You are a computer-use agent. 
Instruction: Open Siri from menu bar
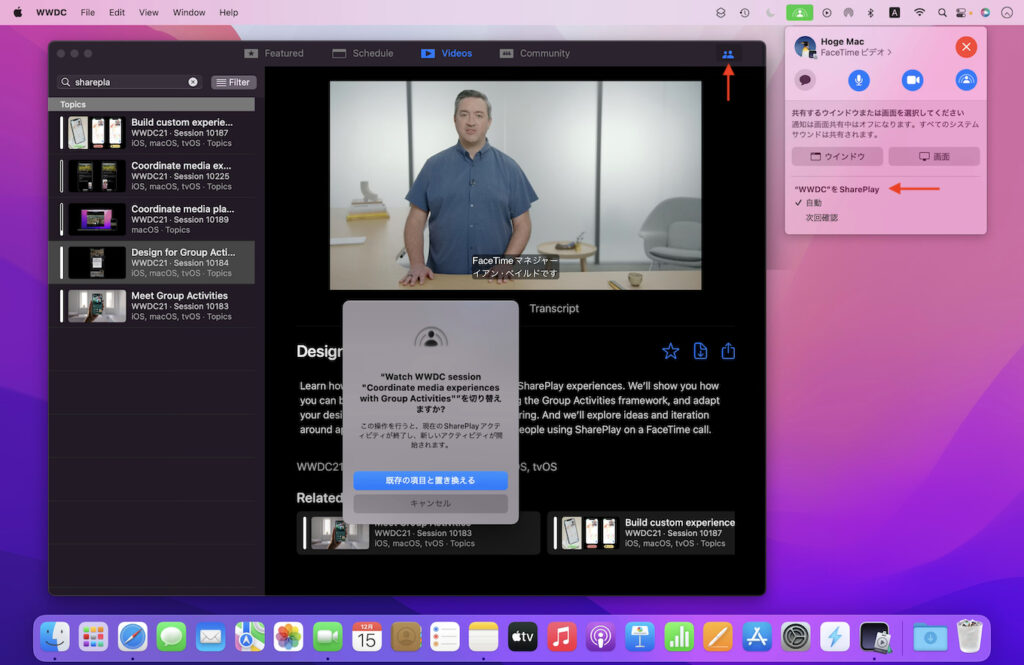pyautogui.click(x=985, y=12)
